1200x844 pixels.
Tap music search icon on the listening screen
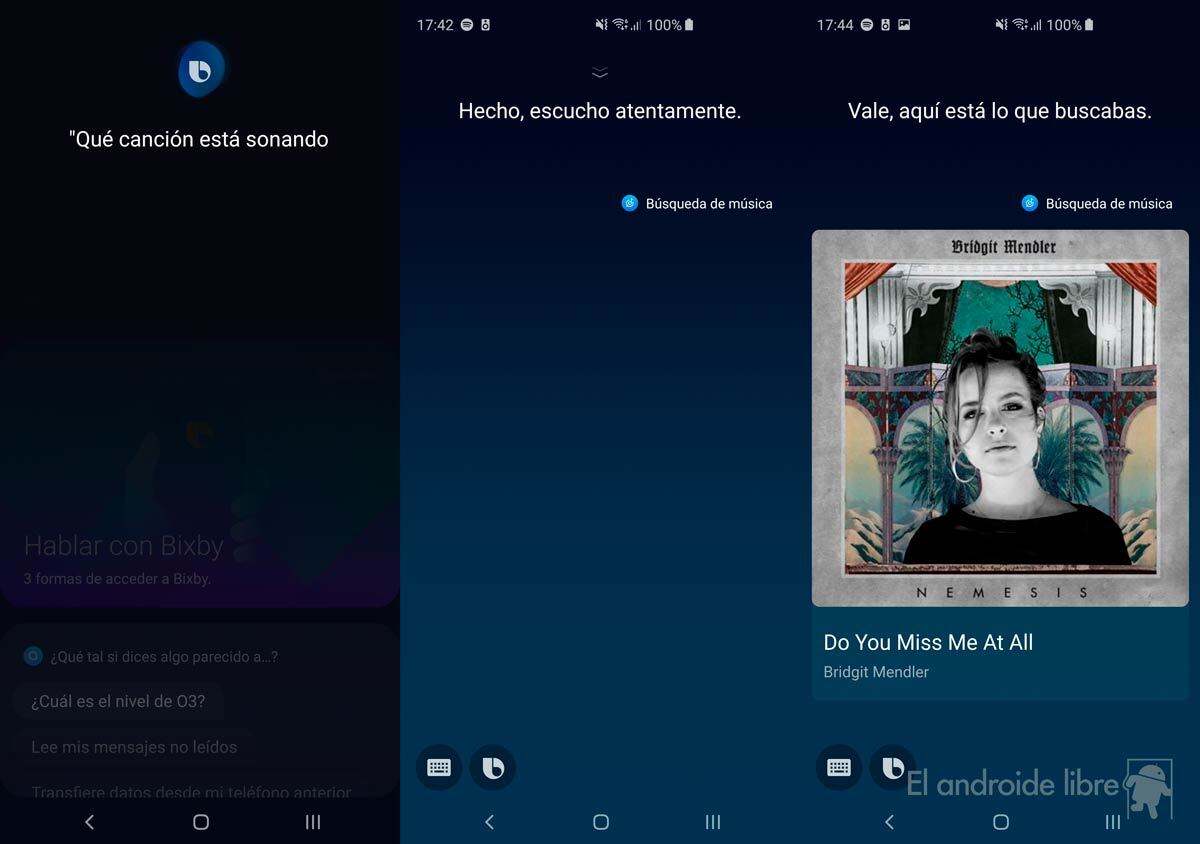tap(630, 203)
